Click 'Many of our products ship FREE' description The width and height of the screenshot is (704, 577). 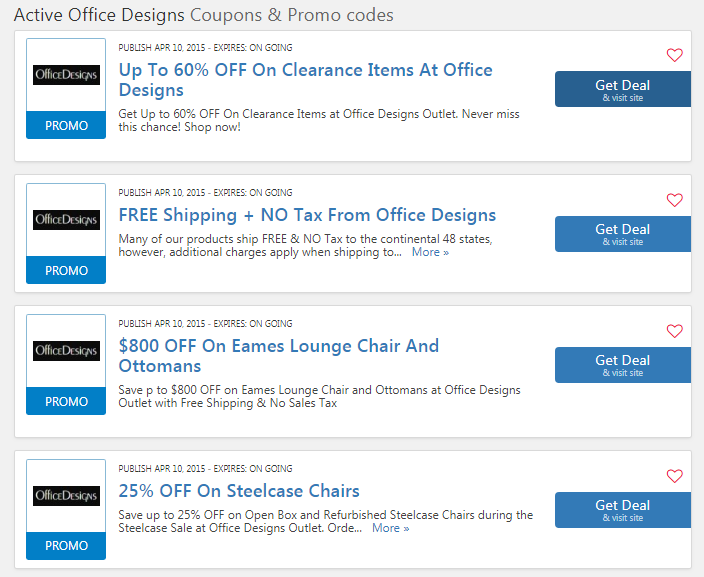[305, 245]
